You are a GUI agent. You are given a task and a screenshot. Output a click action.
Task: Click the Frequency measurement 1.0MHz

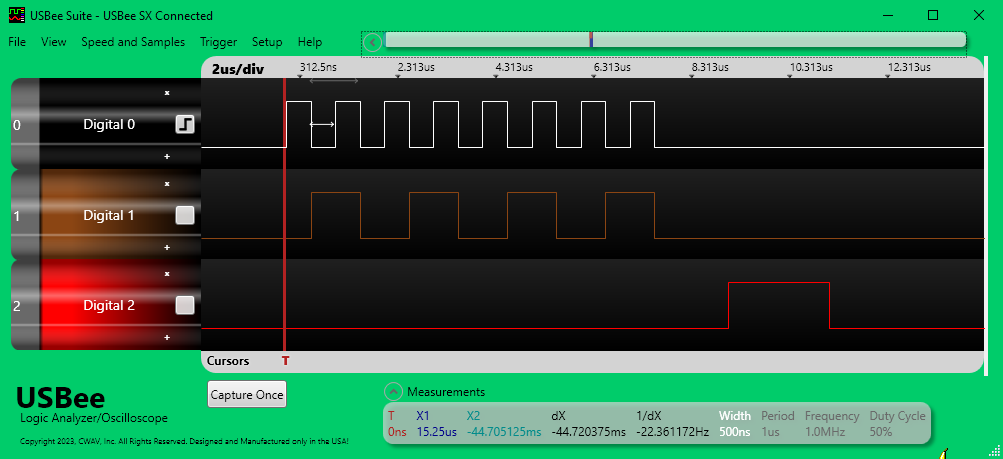(x=825, y=432)
